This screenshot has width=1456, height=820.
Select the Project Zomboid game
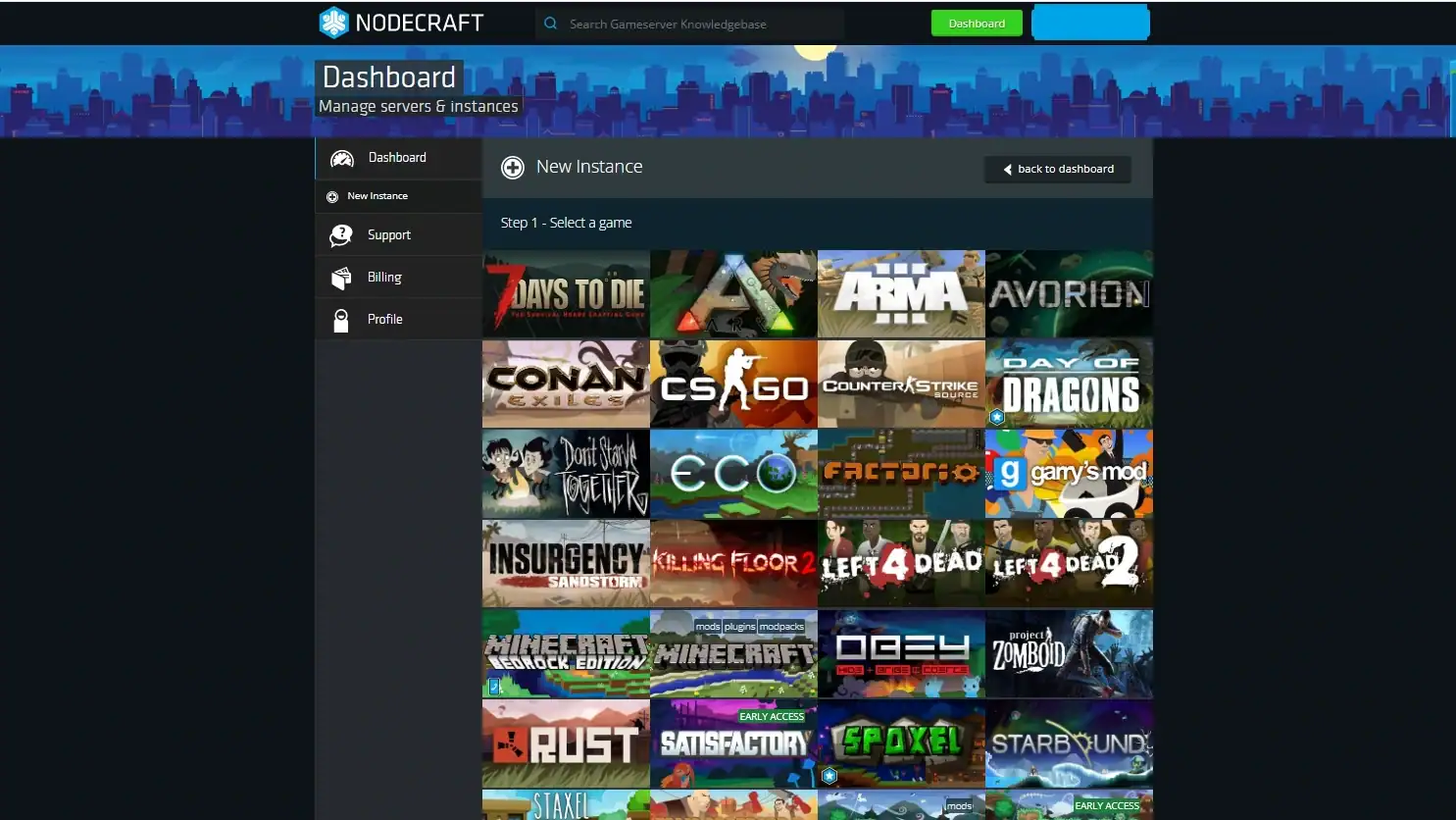(x=1069, y=654)
